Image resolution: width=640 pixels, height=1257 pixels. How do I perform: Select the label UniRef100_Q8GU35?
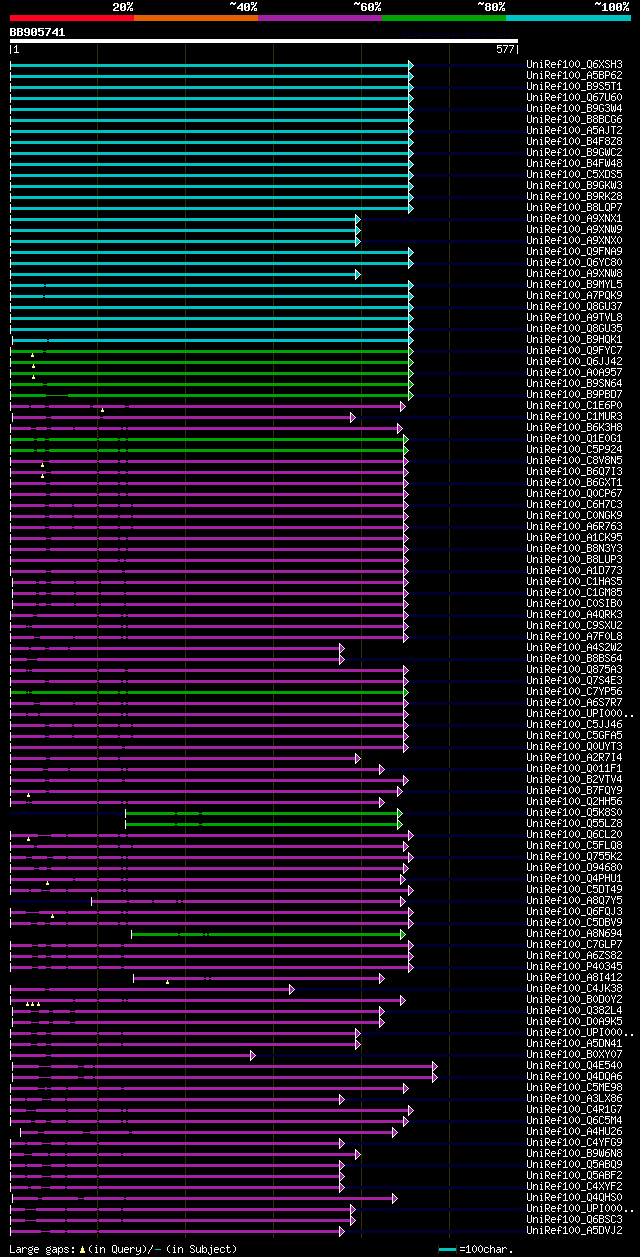[574, 328]
